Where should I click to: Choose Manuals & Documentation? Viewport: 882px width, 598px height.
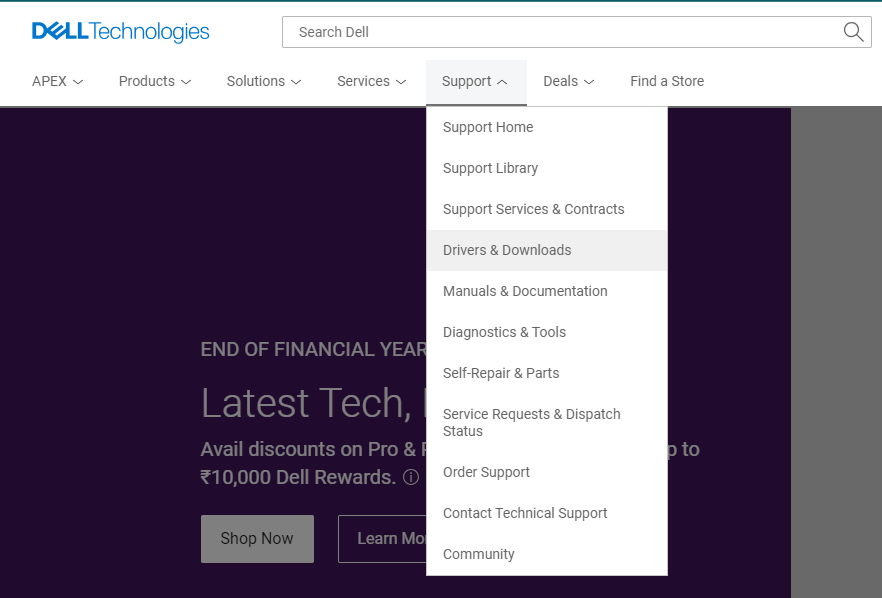click(x=525, y=291)
